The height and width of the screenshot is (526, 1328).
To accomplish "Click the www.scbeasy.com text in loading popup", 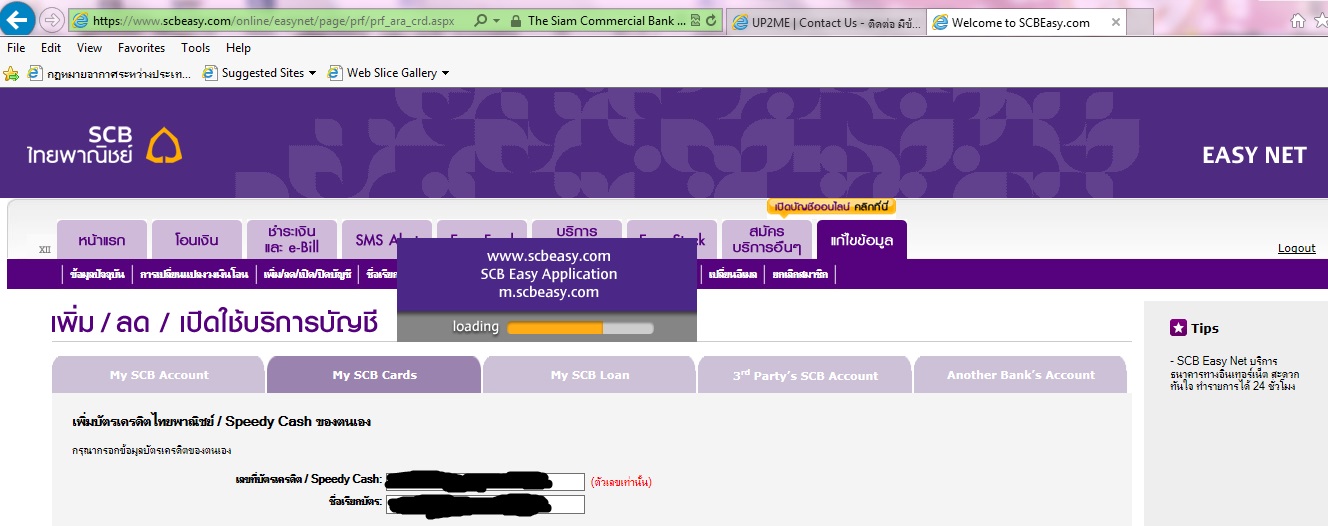I will [x=547, y=256].
